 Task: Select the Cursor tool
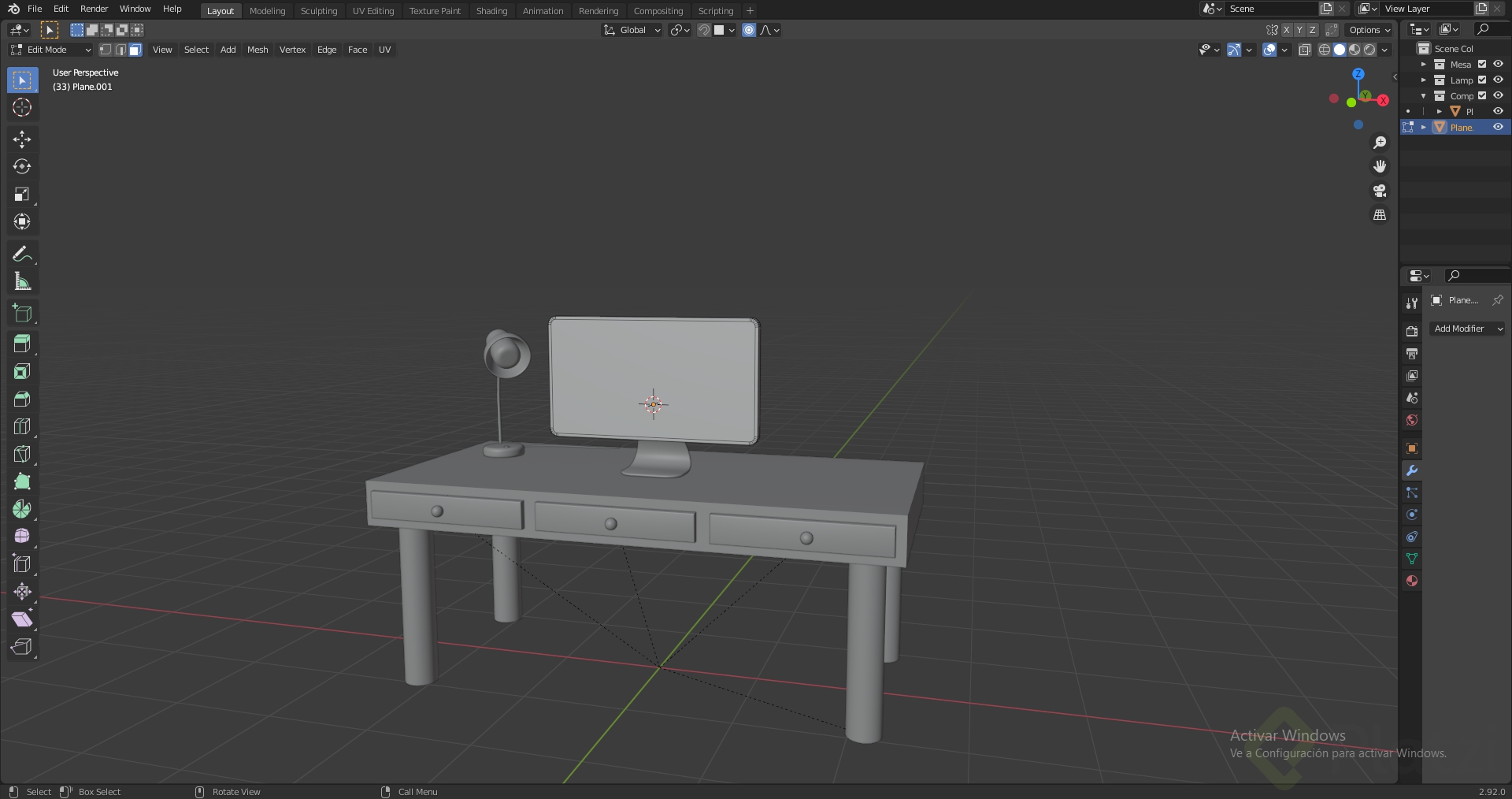22,108
